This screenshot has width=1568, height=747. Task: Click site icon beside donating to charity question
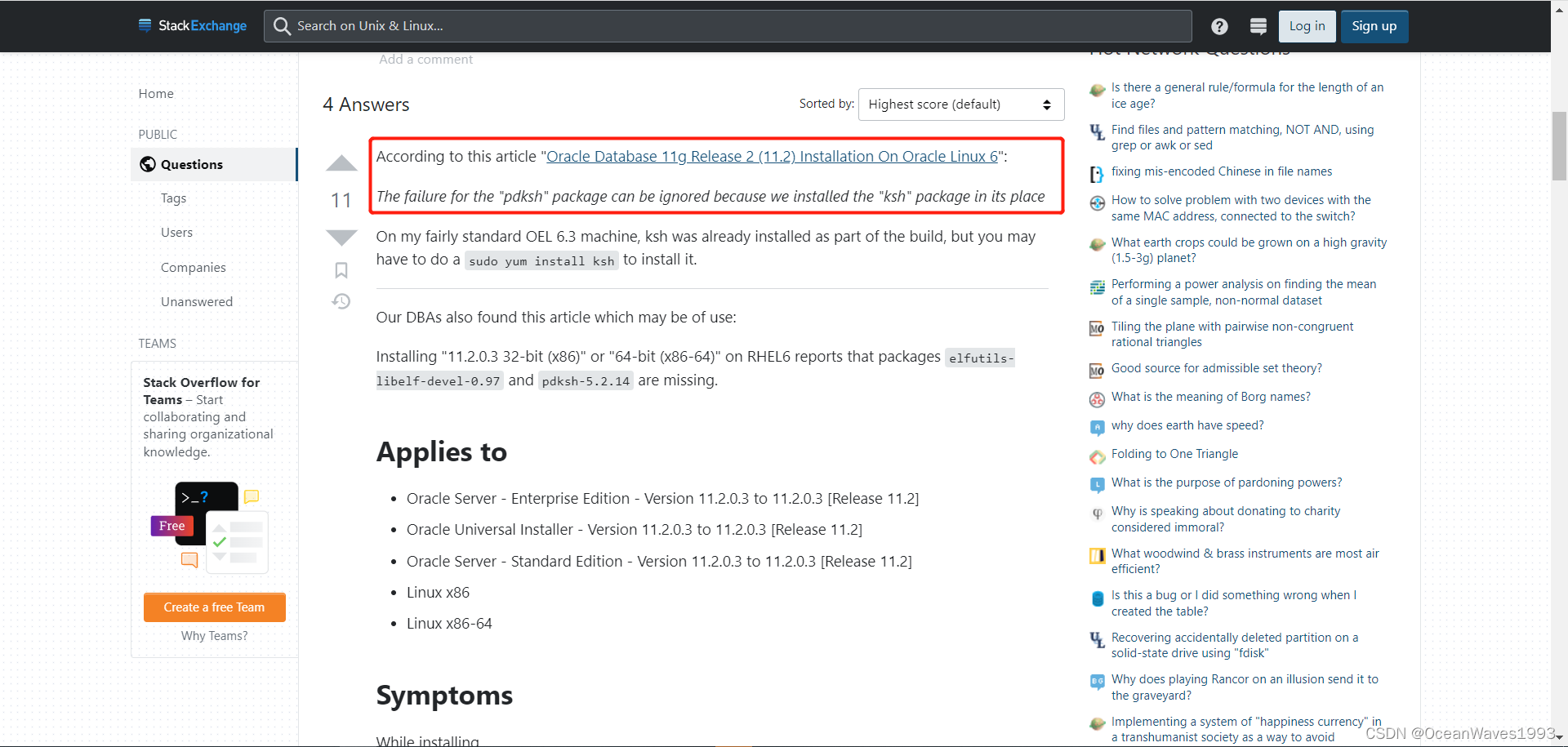point(1098,514)
